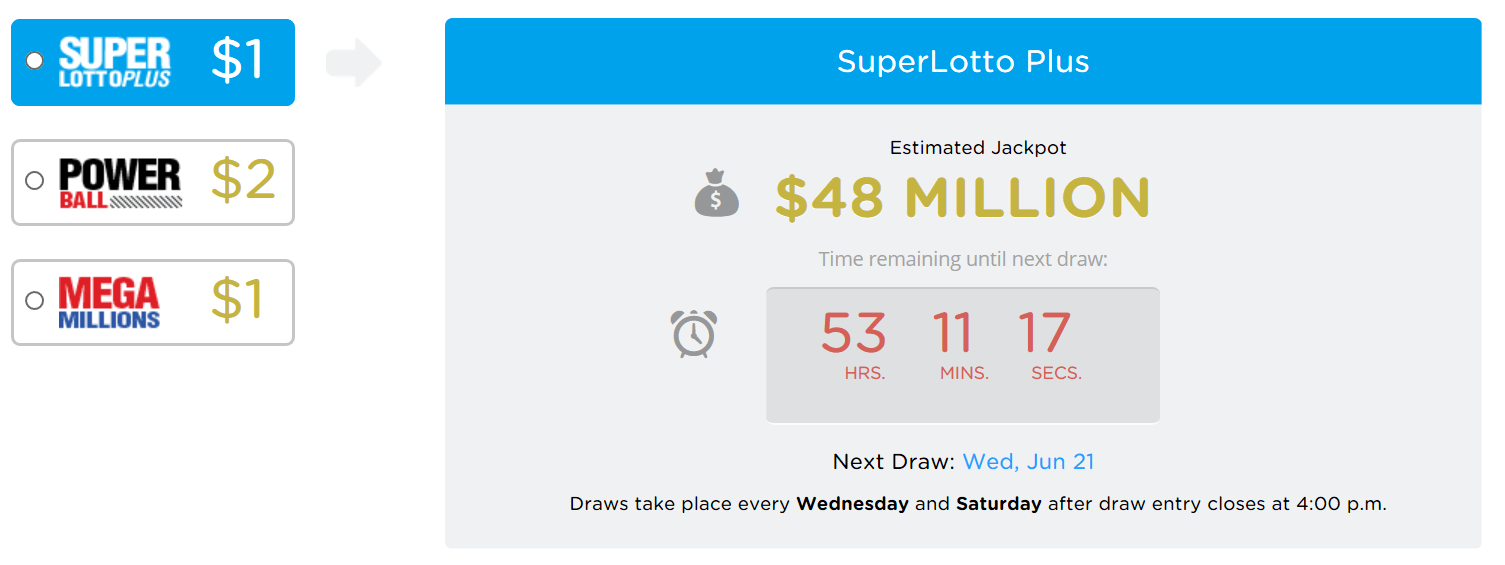Click the $48 MILLION jackpot amount
This screenshot has height=565, width=1505.
pos(962,197)
